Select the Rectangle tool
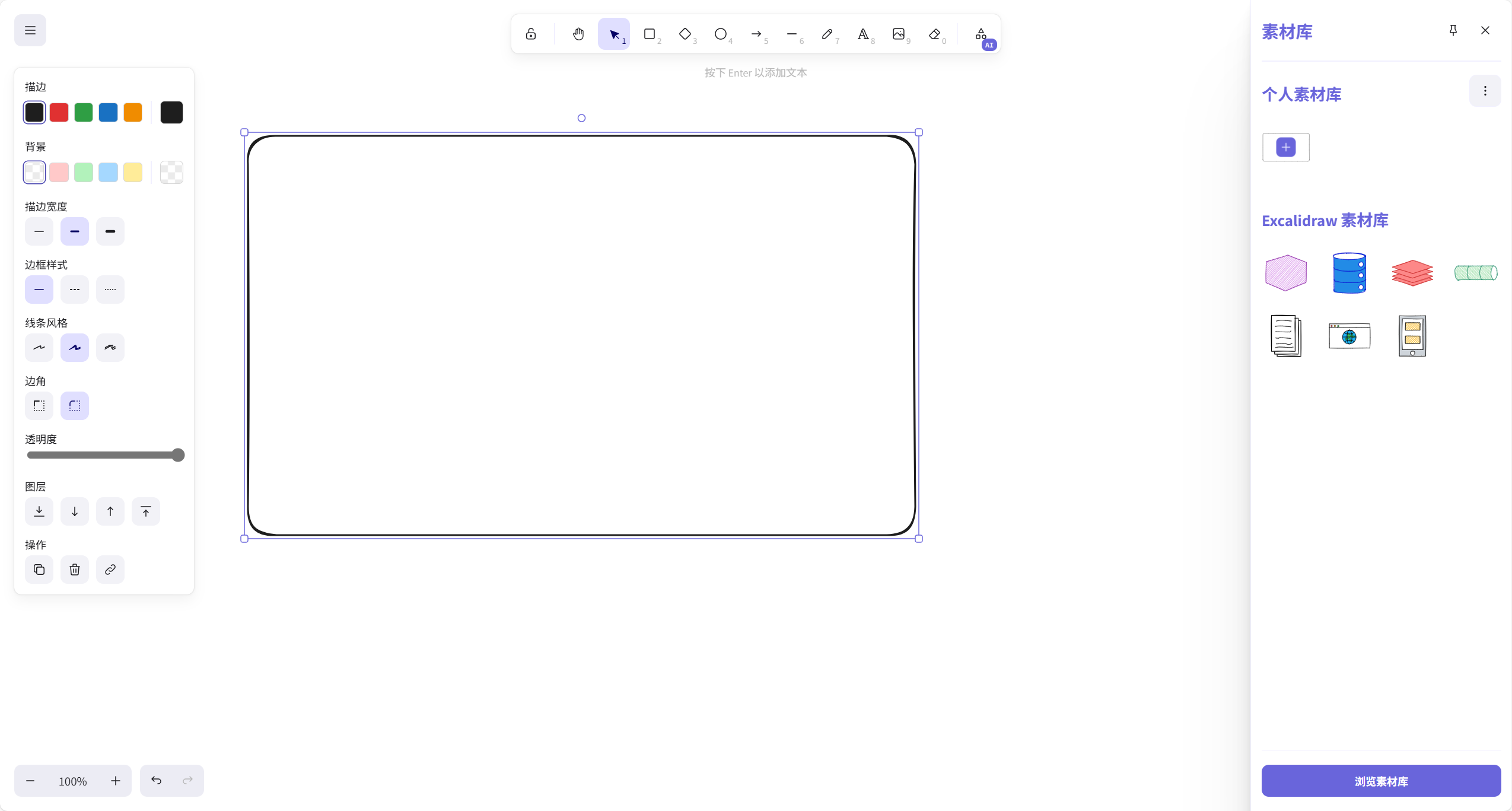1512x811 pixels. click(650, 34)
